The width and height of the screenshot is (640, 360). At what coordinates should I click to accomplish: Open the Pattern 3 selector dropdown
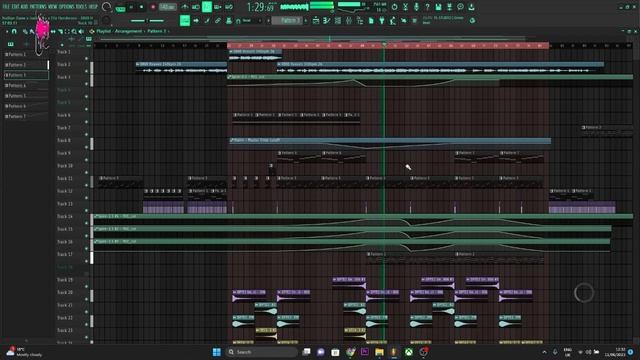(x=287, y=20)
